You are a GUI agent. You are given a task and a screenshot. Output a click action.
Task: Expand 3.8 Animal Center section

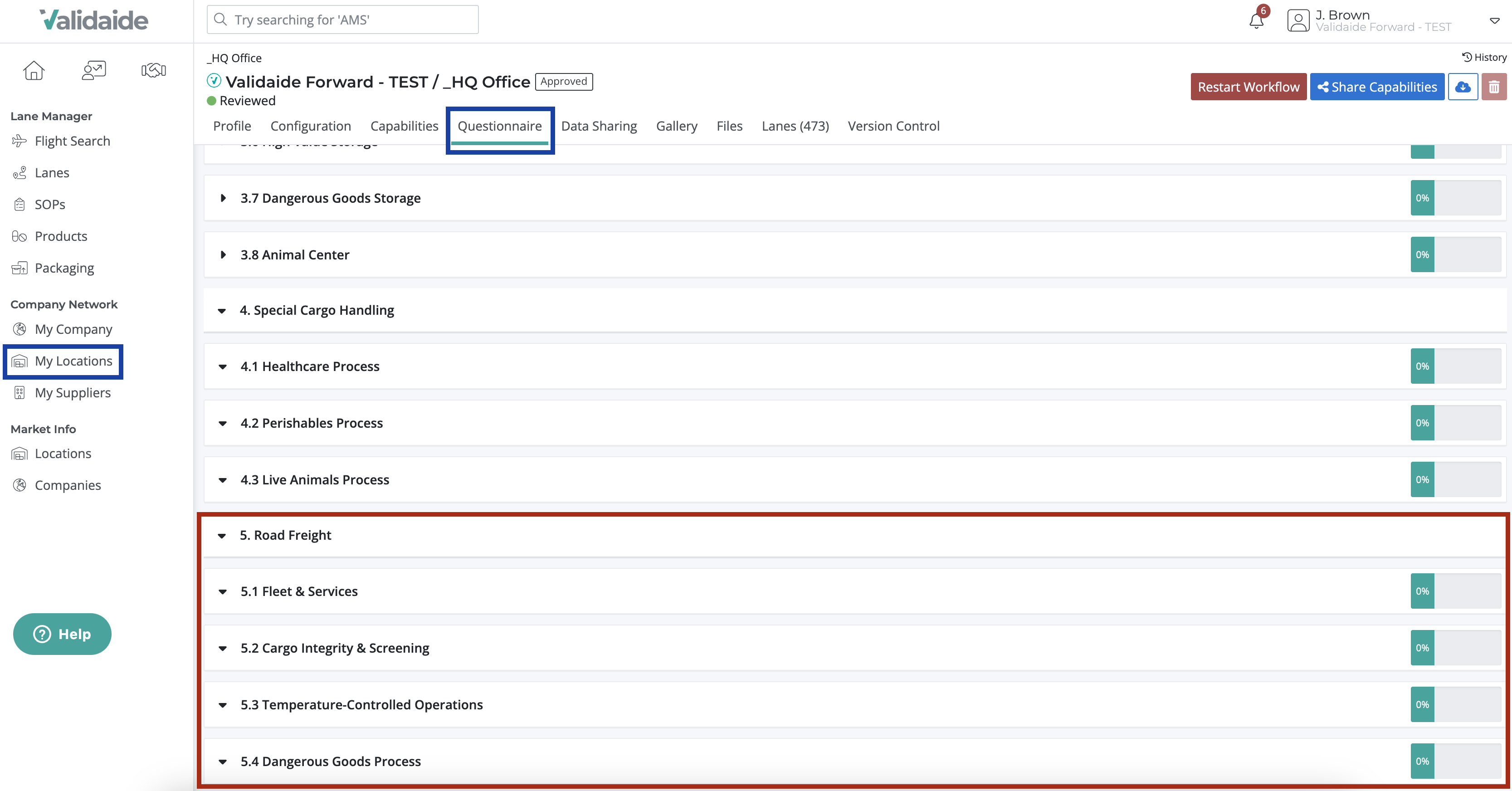click(x=223, y=255)
